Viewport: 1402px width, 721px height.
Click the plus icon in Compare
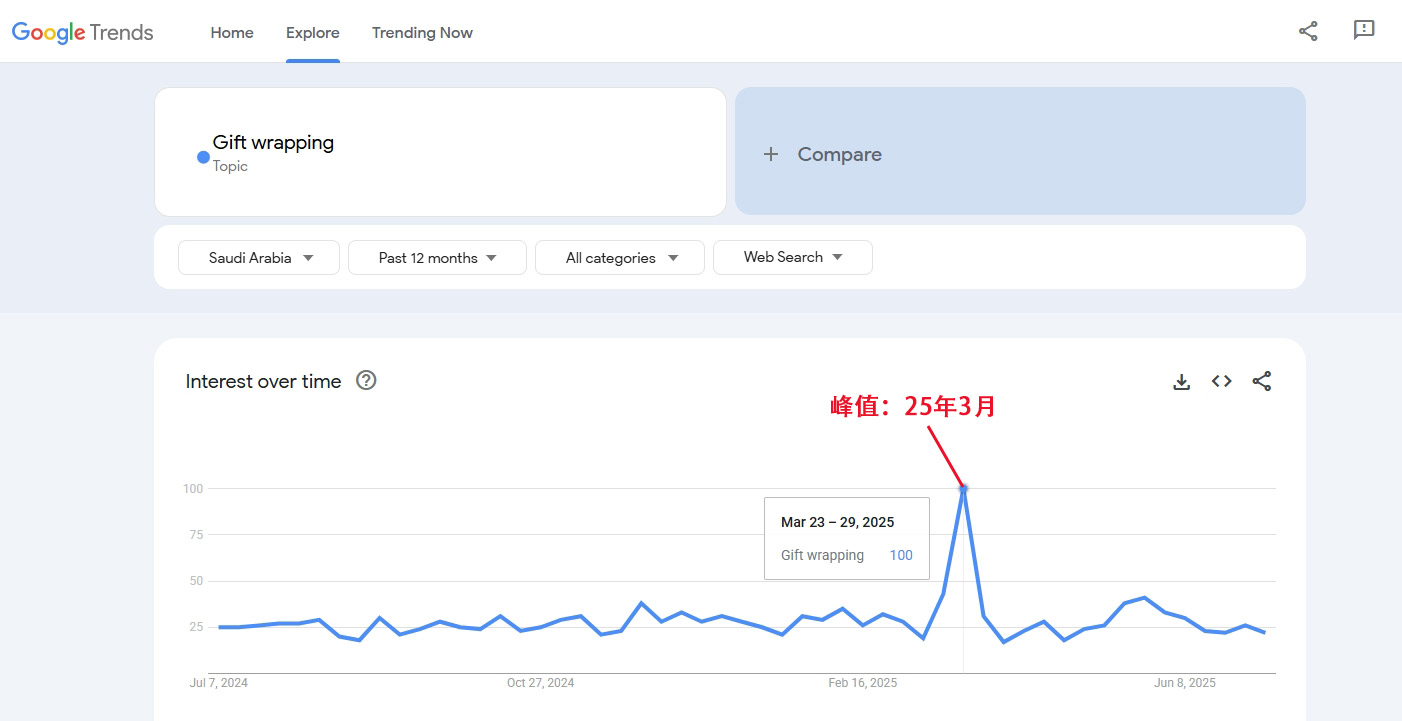[x=771, y=154]
